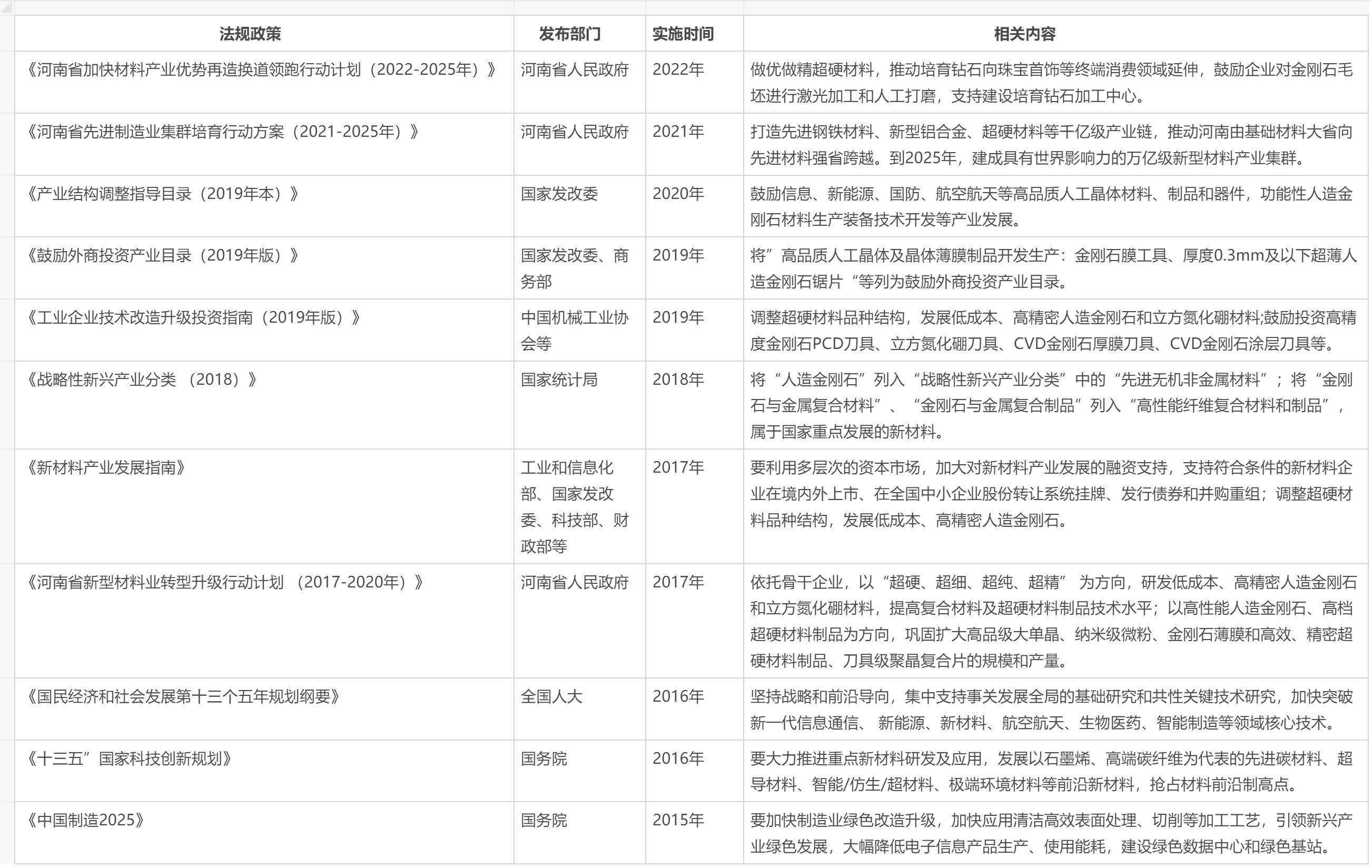Click the 国家统计局 department cell
This screenshot has width=1372, height=868.
(580, 405)
